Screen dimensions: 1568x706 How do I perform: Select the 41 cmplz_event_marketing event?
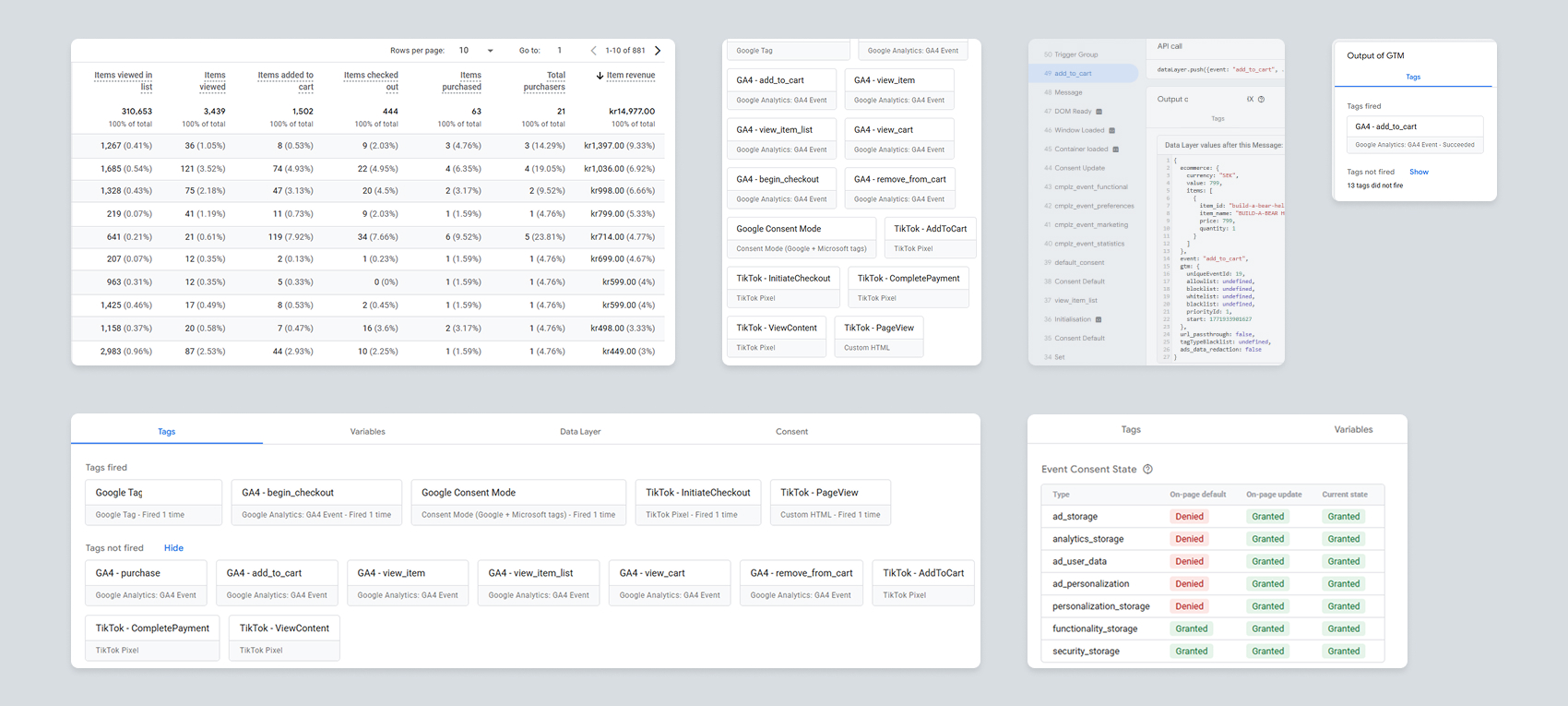tap(1084, 224)
